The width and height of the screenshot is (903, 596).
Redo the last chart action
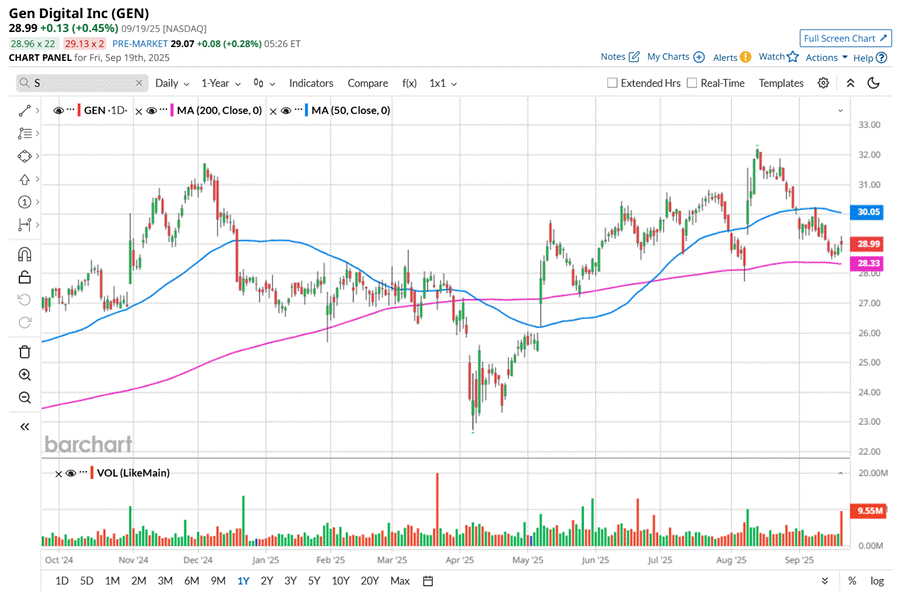(24, 322)
